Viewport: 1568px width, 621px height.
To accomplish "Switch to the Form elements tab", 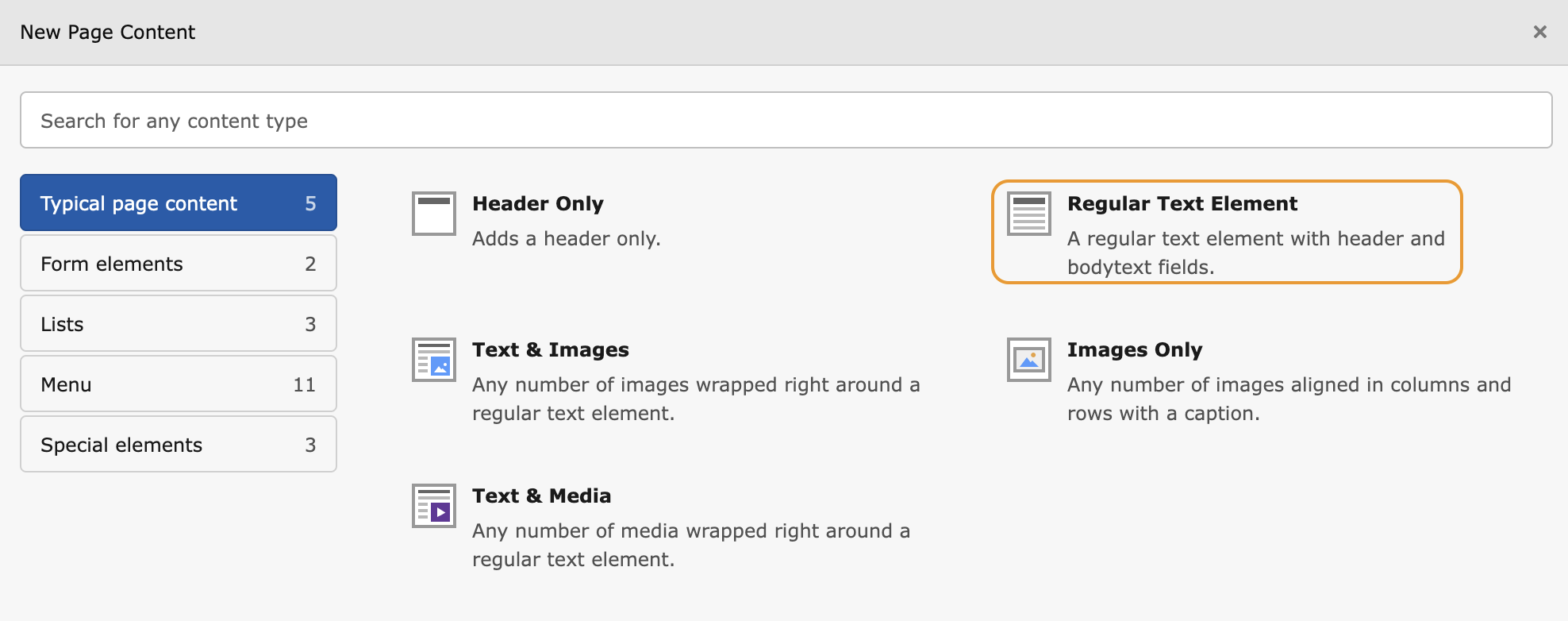I will click(x=179, y=263).
